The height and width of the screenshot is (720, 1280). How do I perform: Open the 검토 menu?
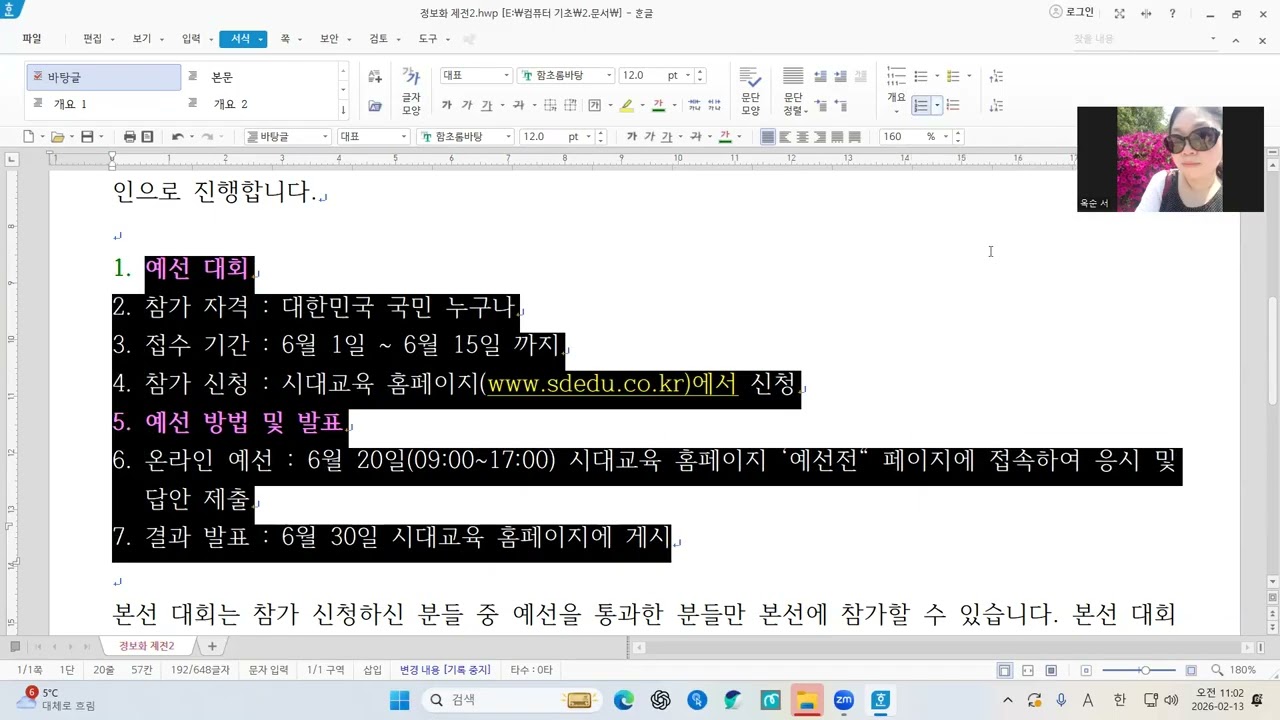pyautogui.click(x=378, y=39)
